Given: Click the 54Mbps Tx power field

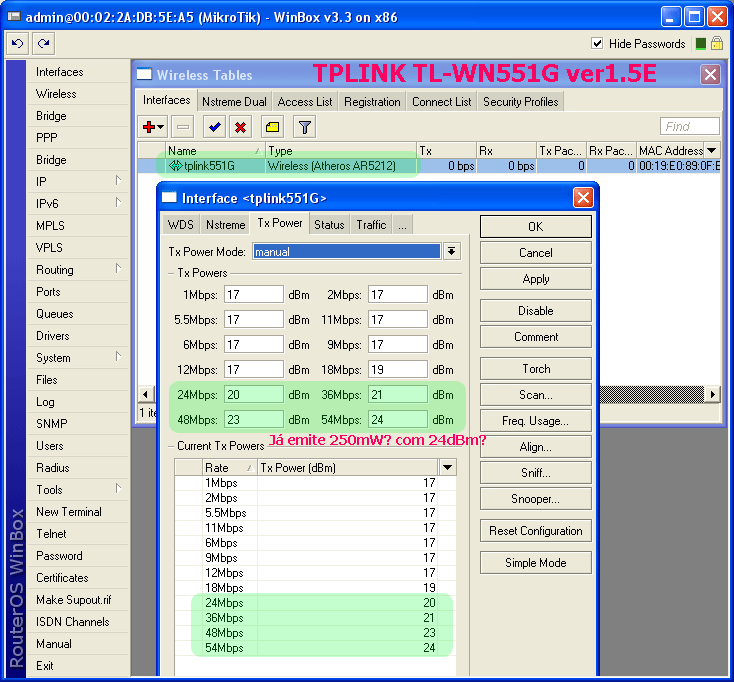Looking at the screenshot, I should tap(397, 419).
